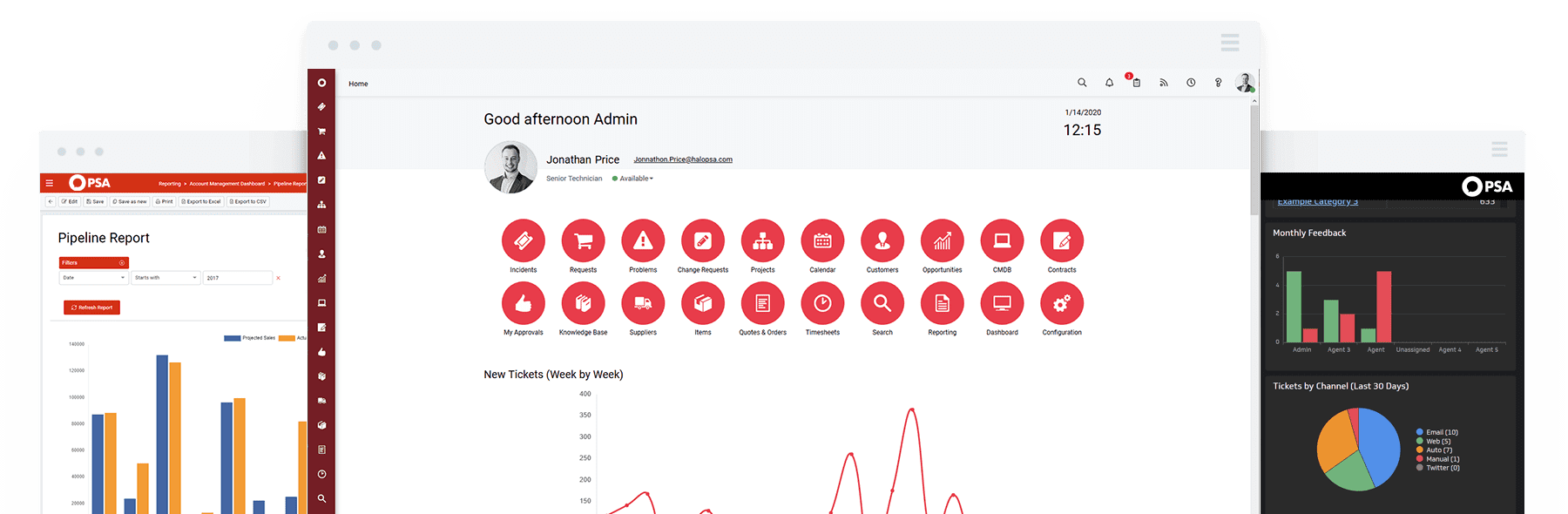Open the Change Requests icon
The image size is (1568, 514).
(x=703, y=240)
